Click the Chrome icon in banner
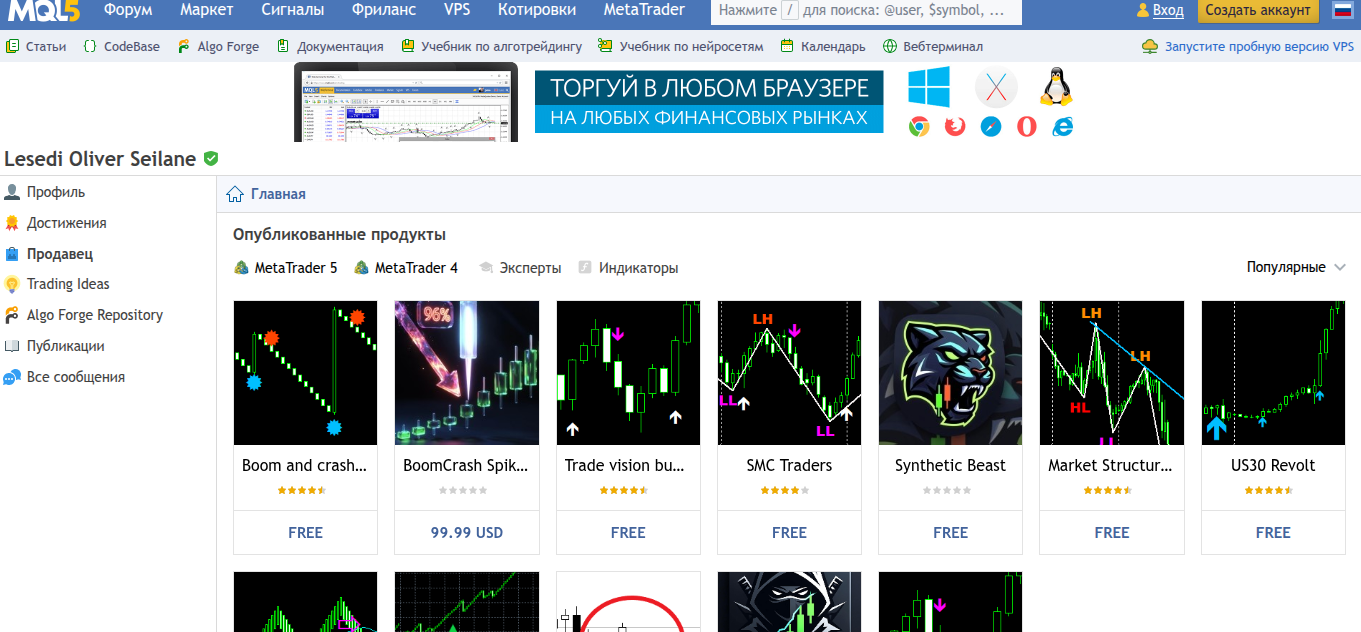The image size is (1361, 632). tap(919, 127)
